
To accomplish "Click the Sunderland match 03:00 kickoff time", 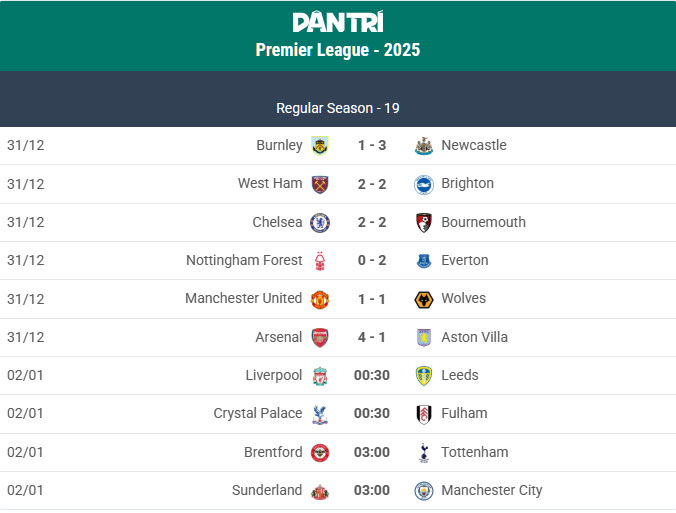I will (x=372, y=490).
